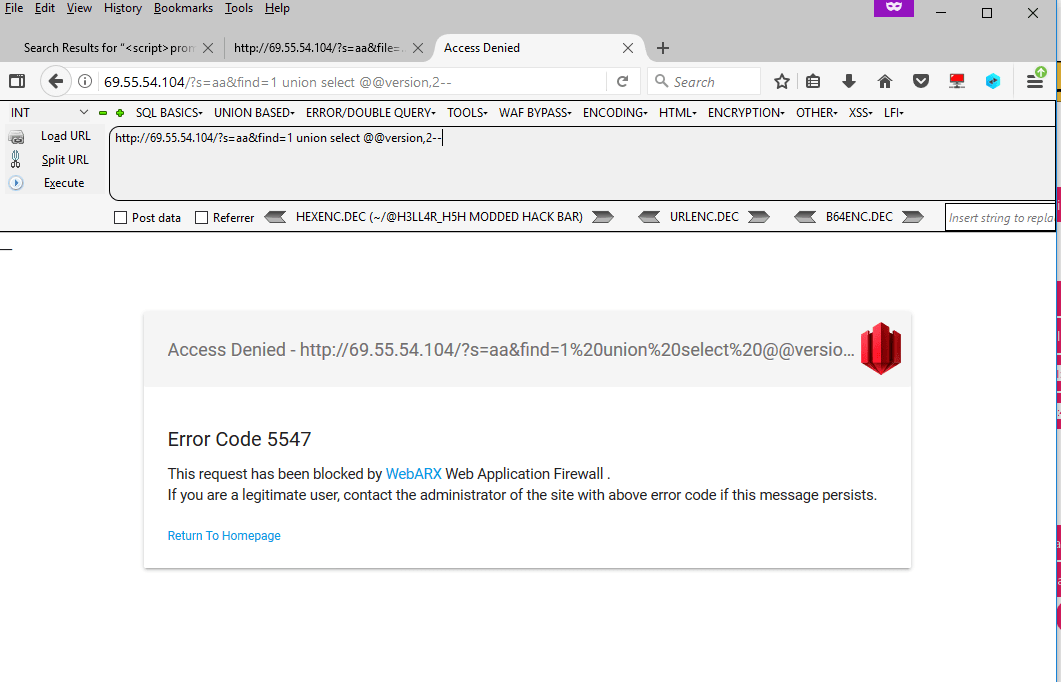Open the Pocket icon in toolbar

click(920, 82)
